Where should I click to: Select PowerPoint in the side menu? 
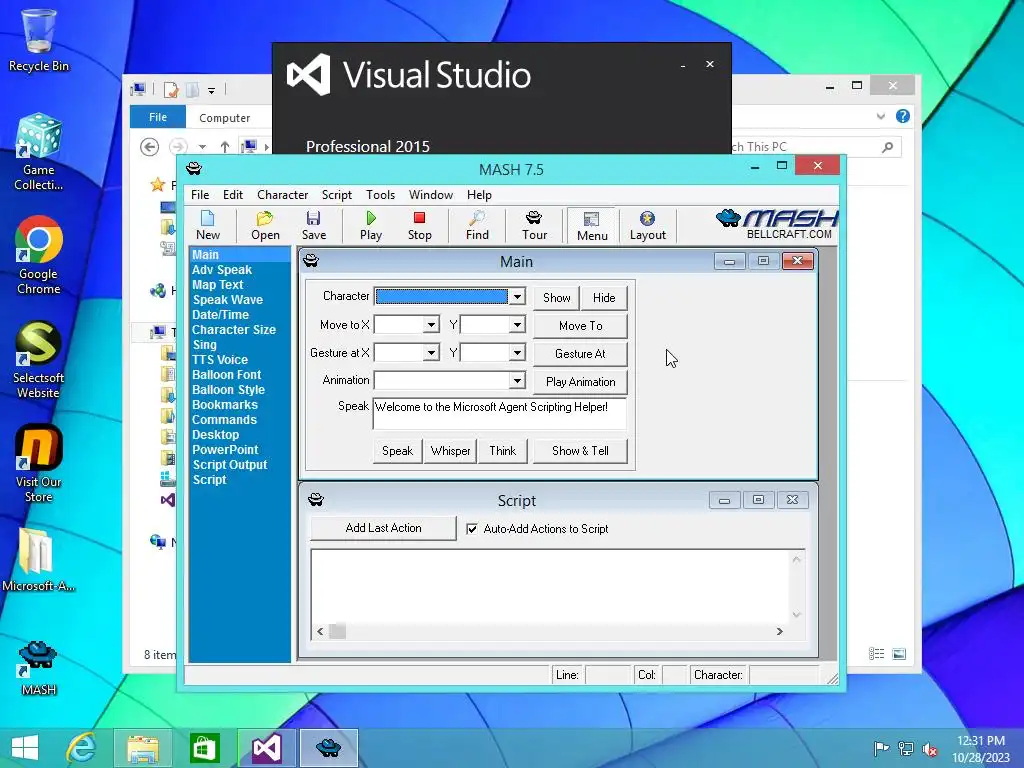[x=225, y=450]
